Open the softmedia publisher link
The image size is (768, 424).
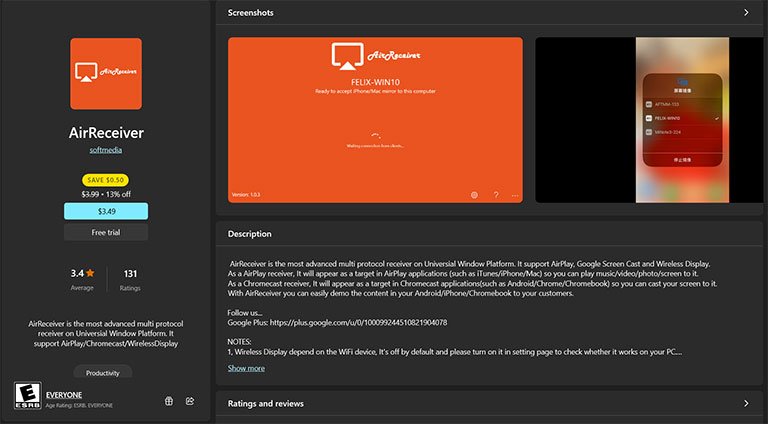tap(106, 150)
